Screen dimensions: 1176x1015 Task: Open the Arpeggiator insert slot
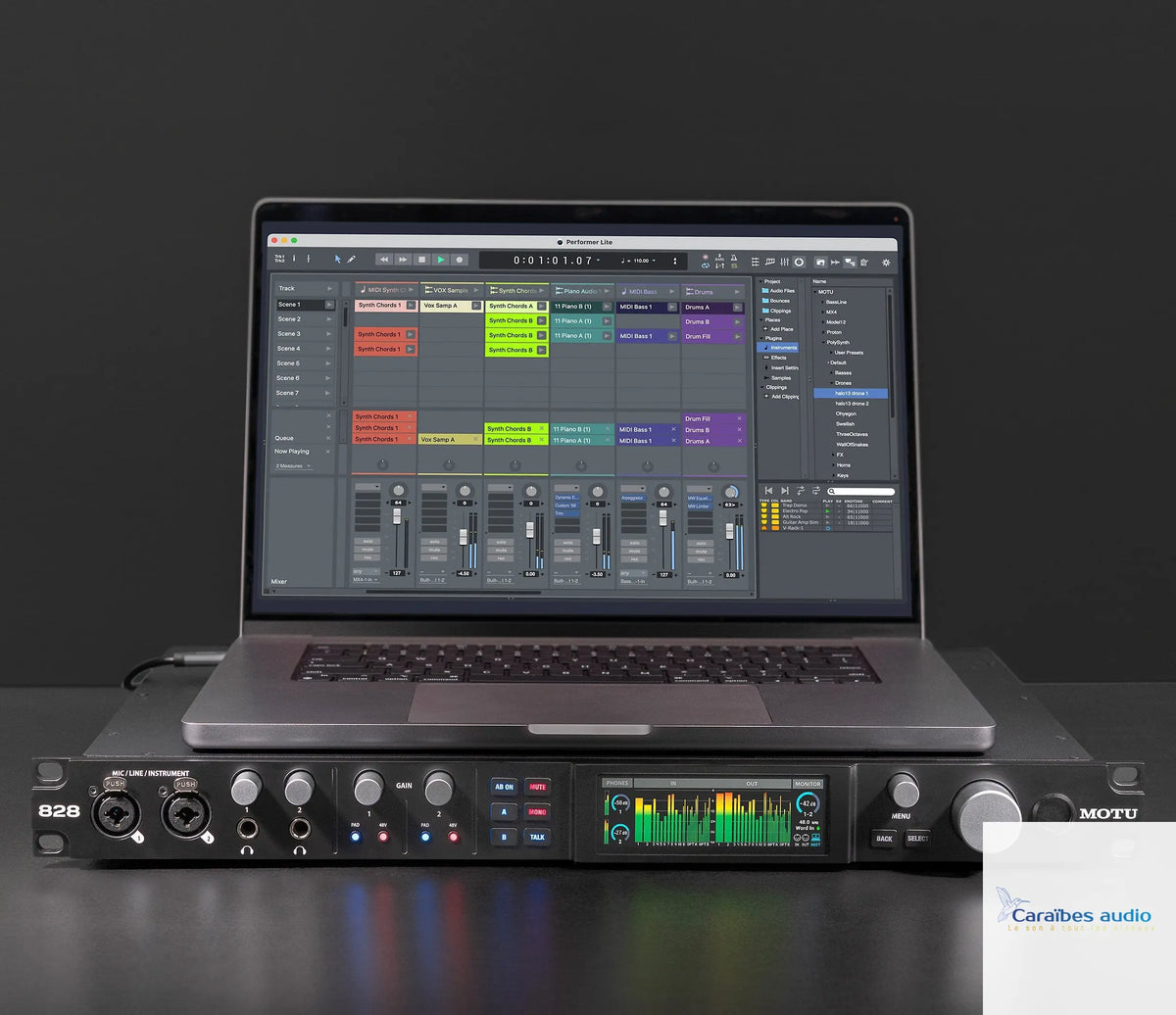(633, 498)
